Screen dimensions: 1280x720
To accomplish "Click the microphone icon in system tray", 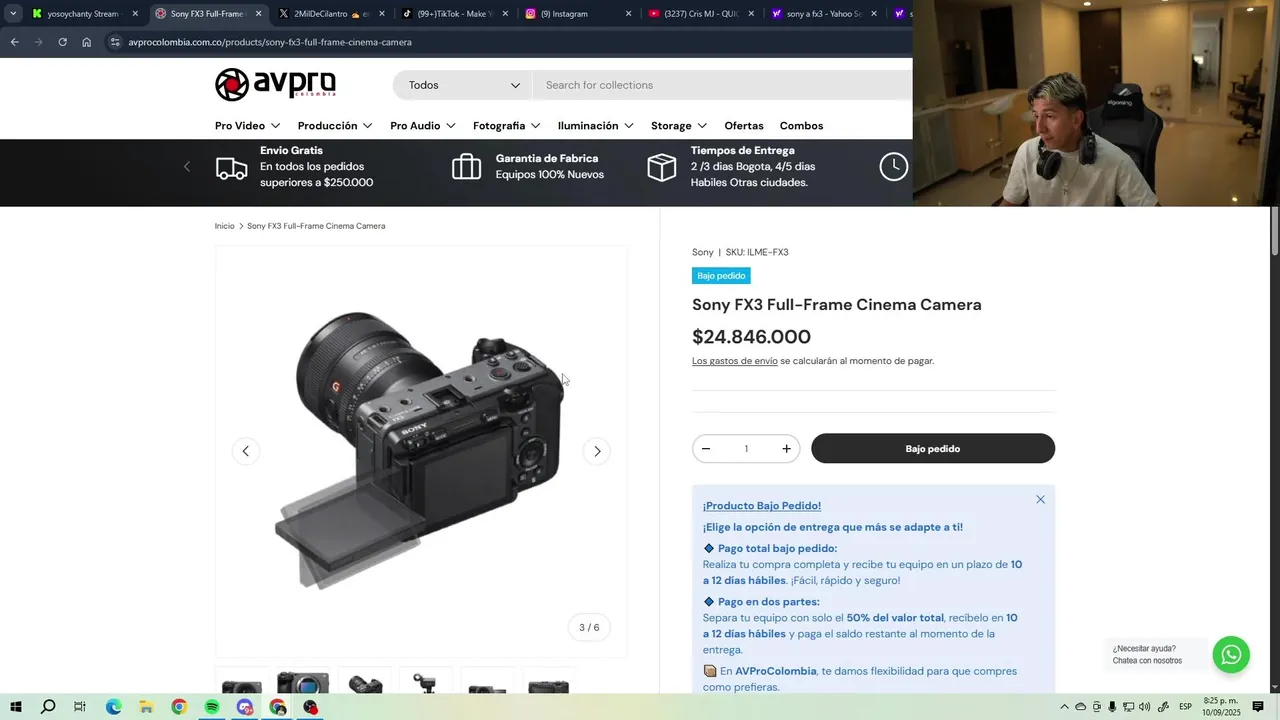I will tap(1112, 707).
